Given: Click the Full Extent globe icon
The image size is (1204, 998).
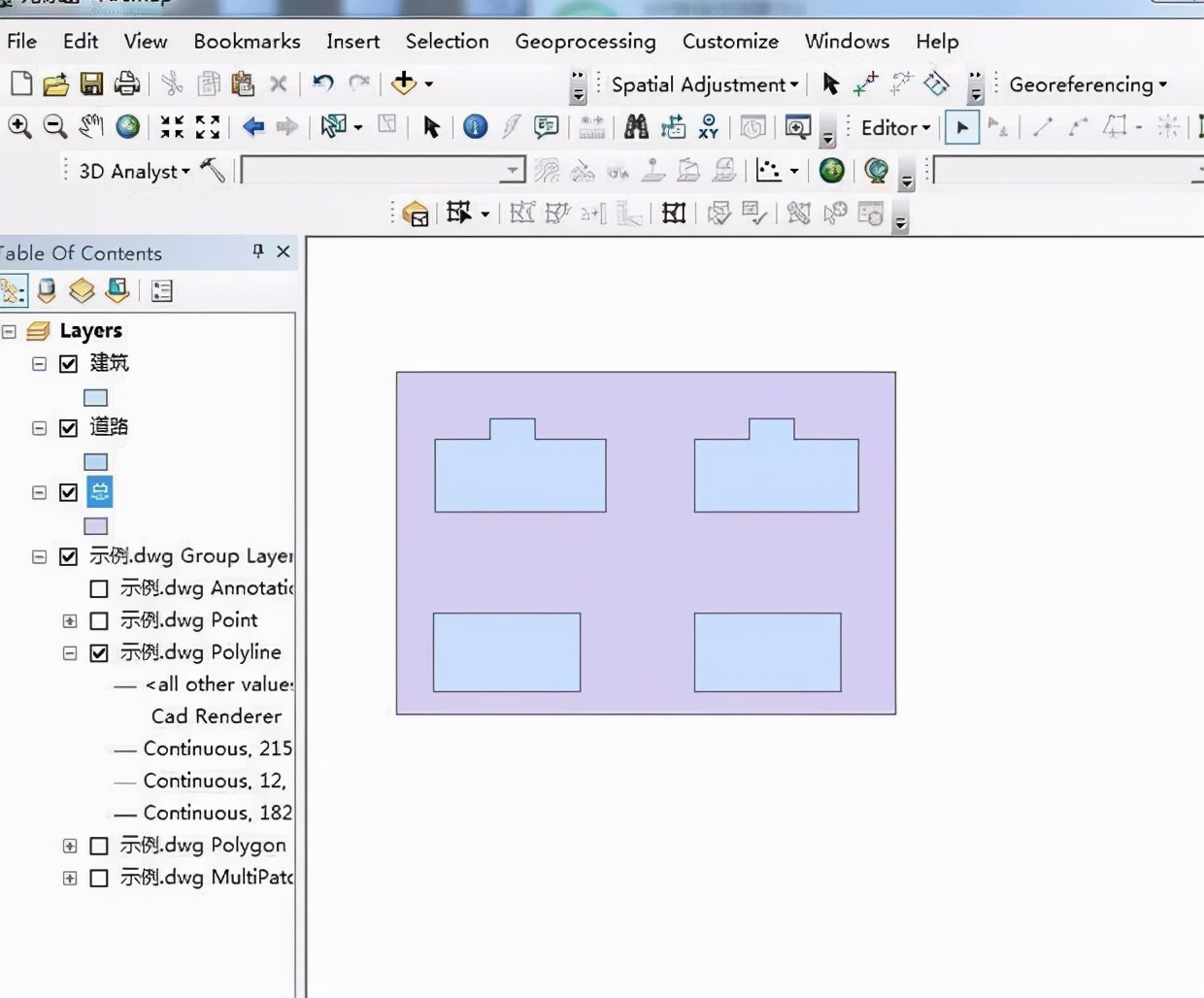Looking at the screenshot, I should pyautogui.click(x=127, y=126).
